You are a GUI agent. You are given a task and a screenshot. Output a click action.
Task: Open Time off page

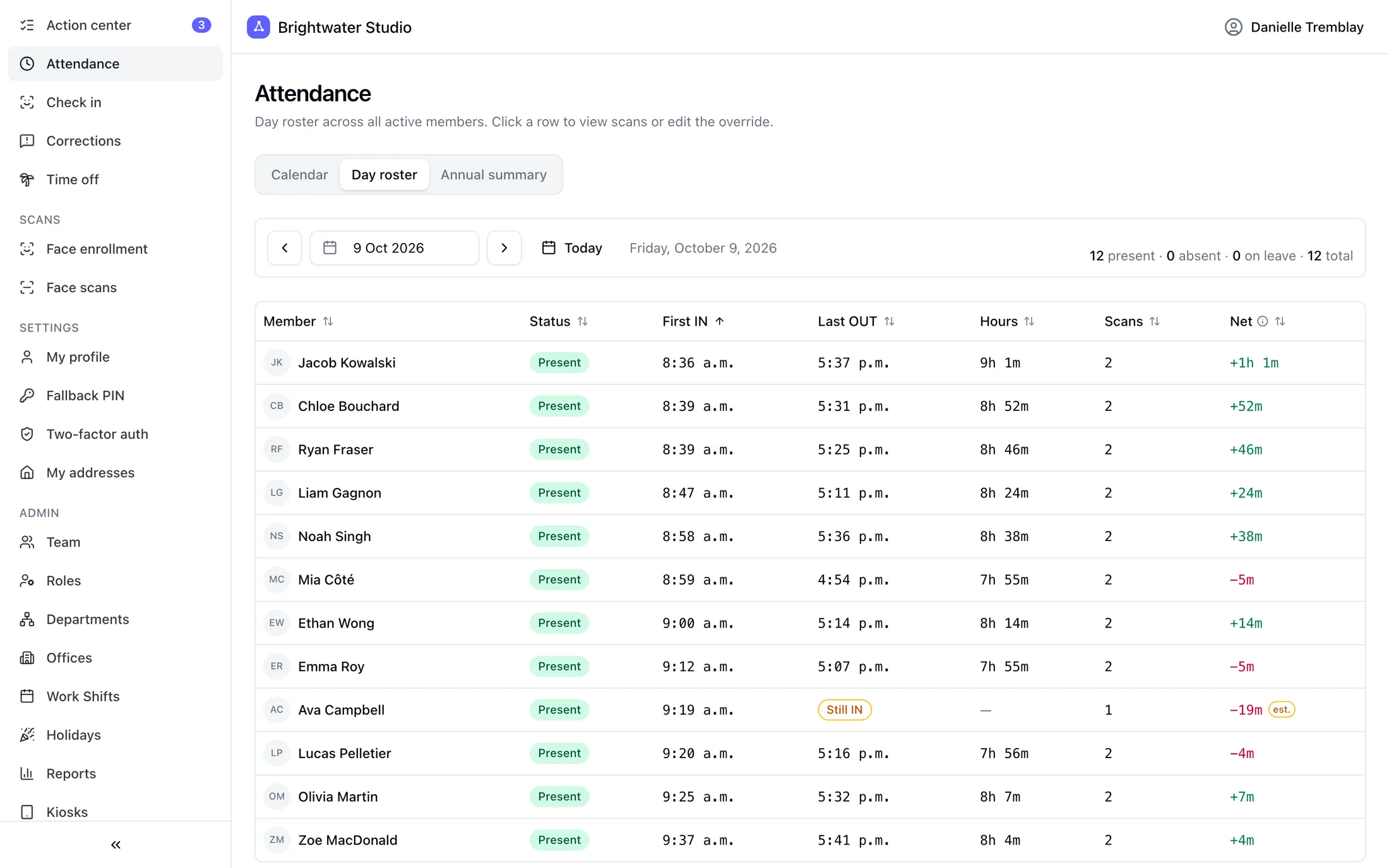(115, 179)
